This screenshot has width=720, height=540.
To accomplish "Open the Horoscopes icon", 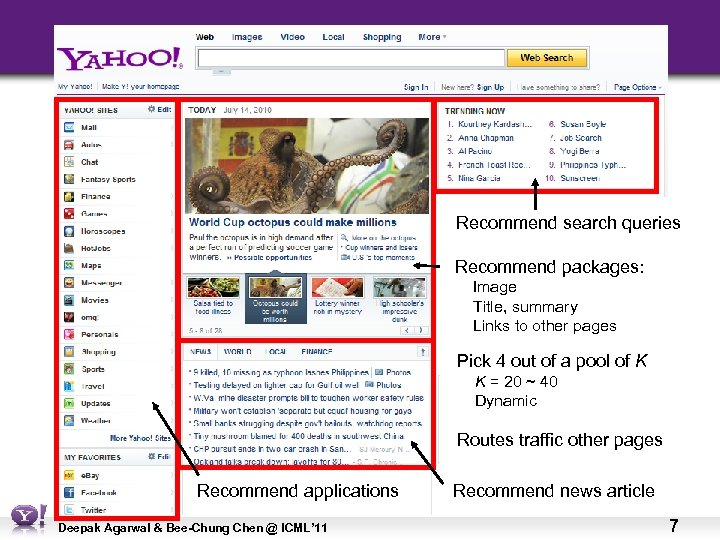I will pyautogui.click(x=69, y=231).
